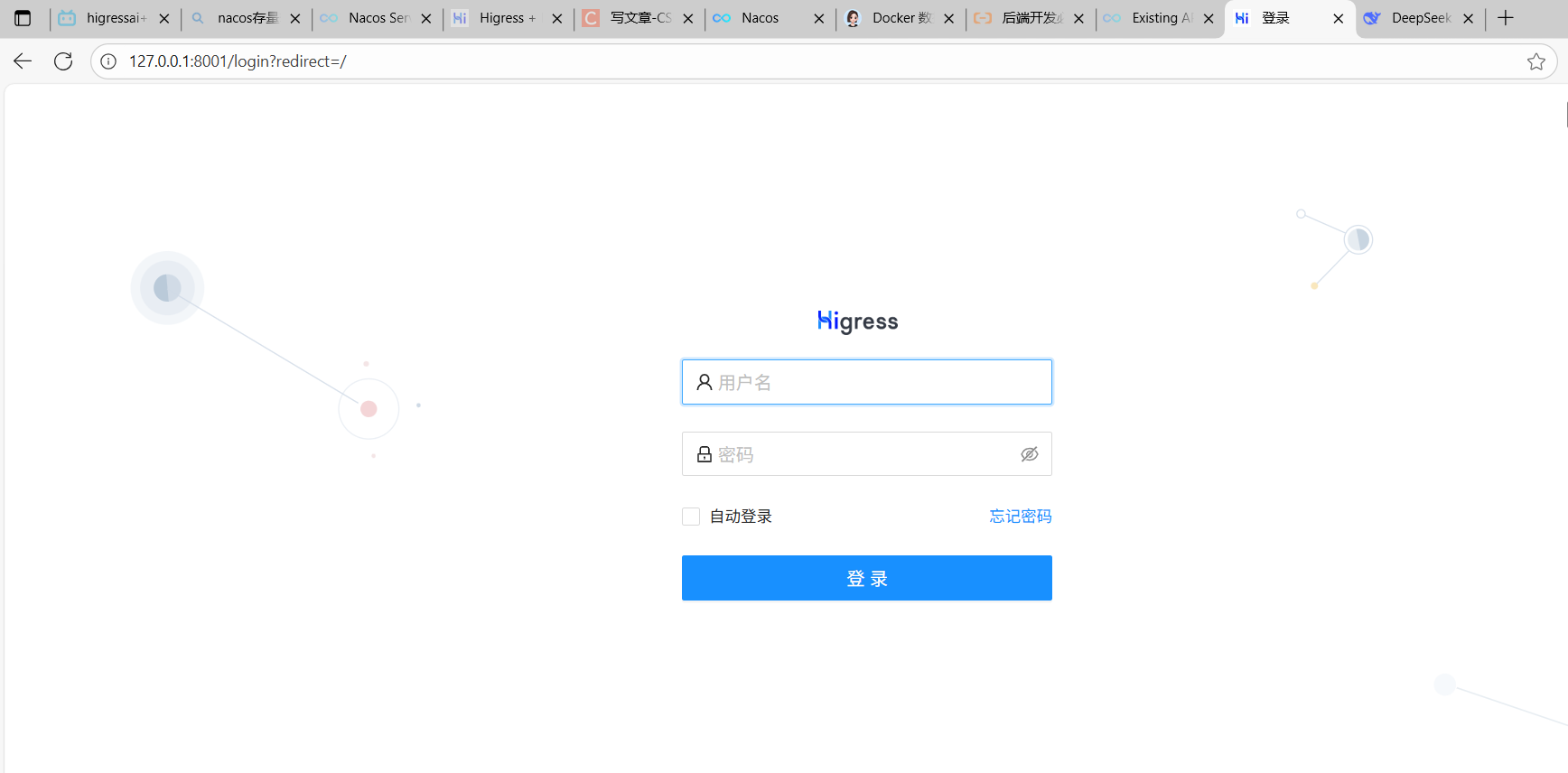The height and width of the screenshot is (773, 1568).
Task: Close the Nacos tab
Action: [x=819, y=18]
